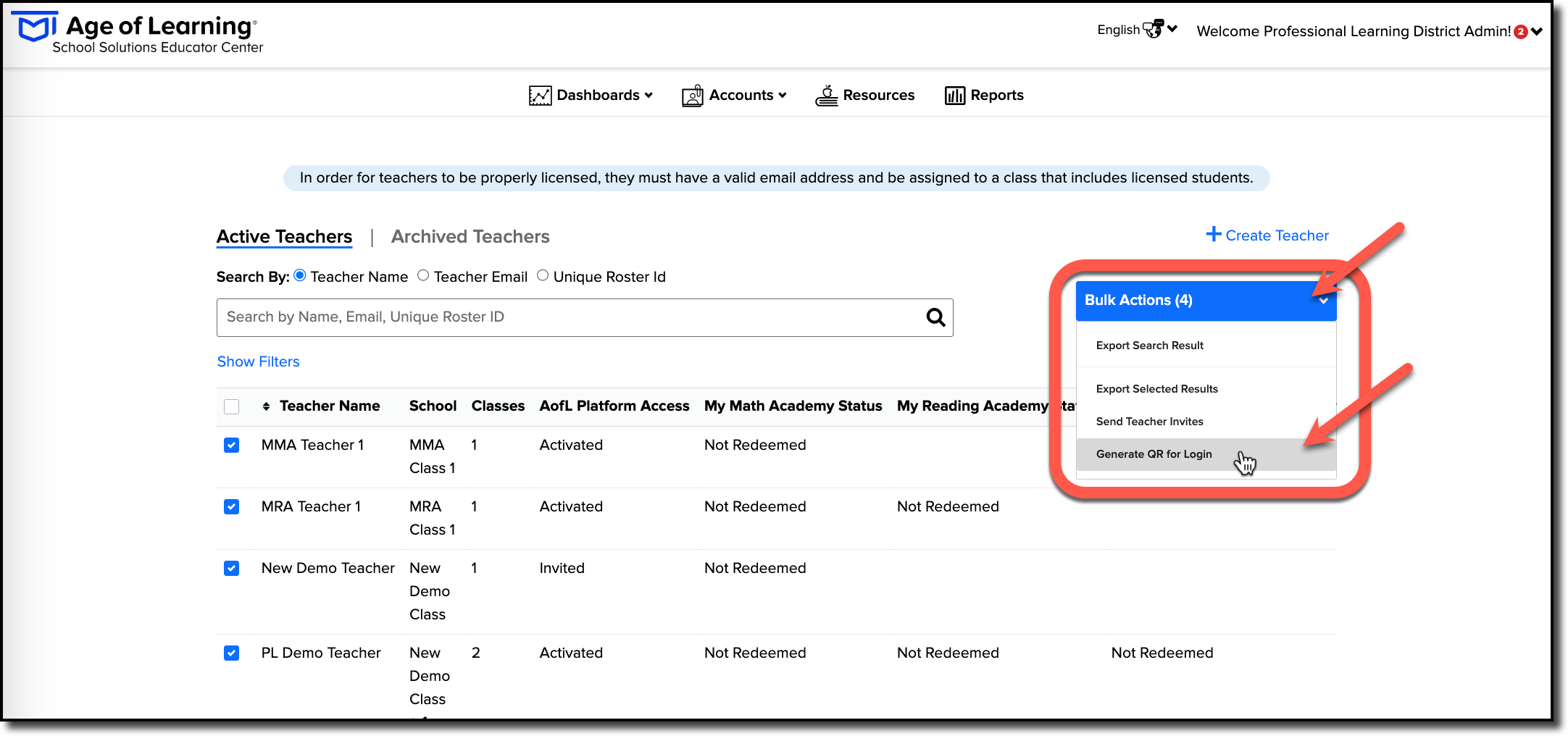Click the New Demo Teacher name
Screen dimensions: 1568x736
tap(328, 568)
